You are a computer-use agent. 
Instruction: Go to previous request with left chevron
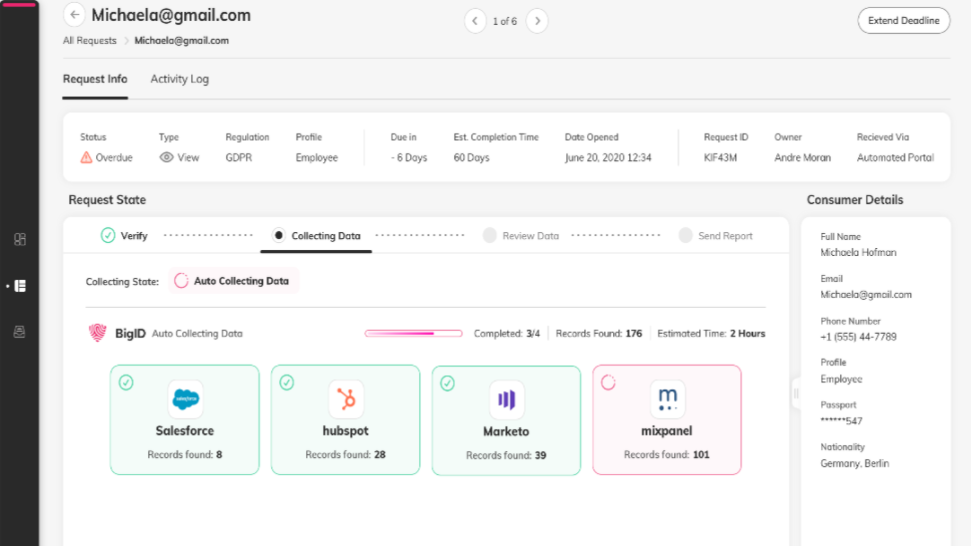pos(475,21)
